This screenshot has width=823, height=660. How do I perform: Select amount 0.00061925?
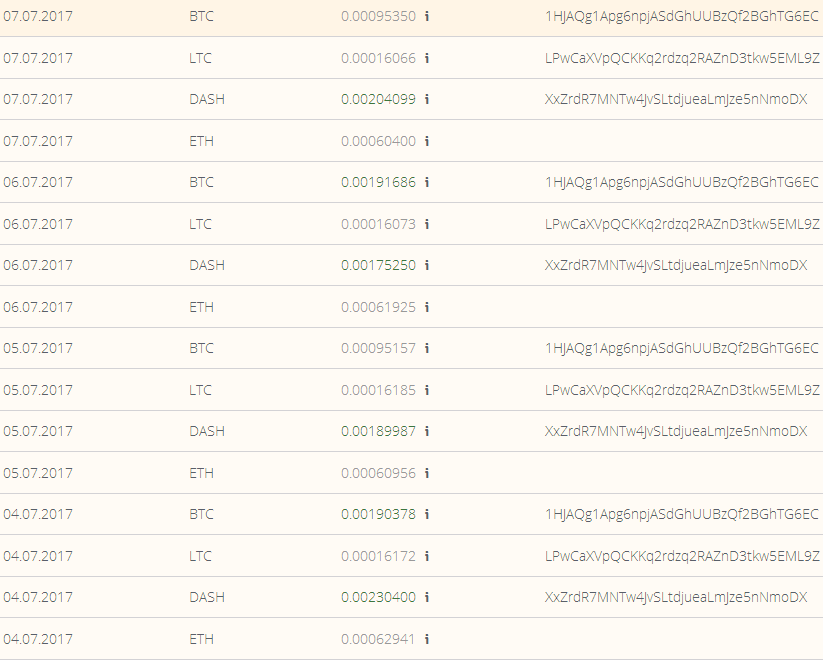point(378,307)
